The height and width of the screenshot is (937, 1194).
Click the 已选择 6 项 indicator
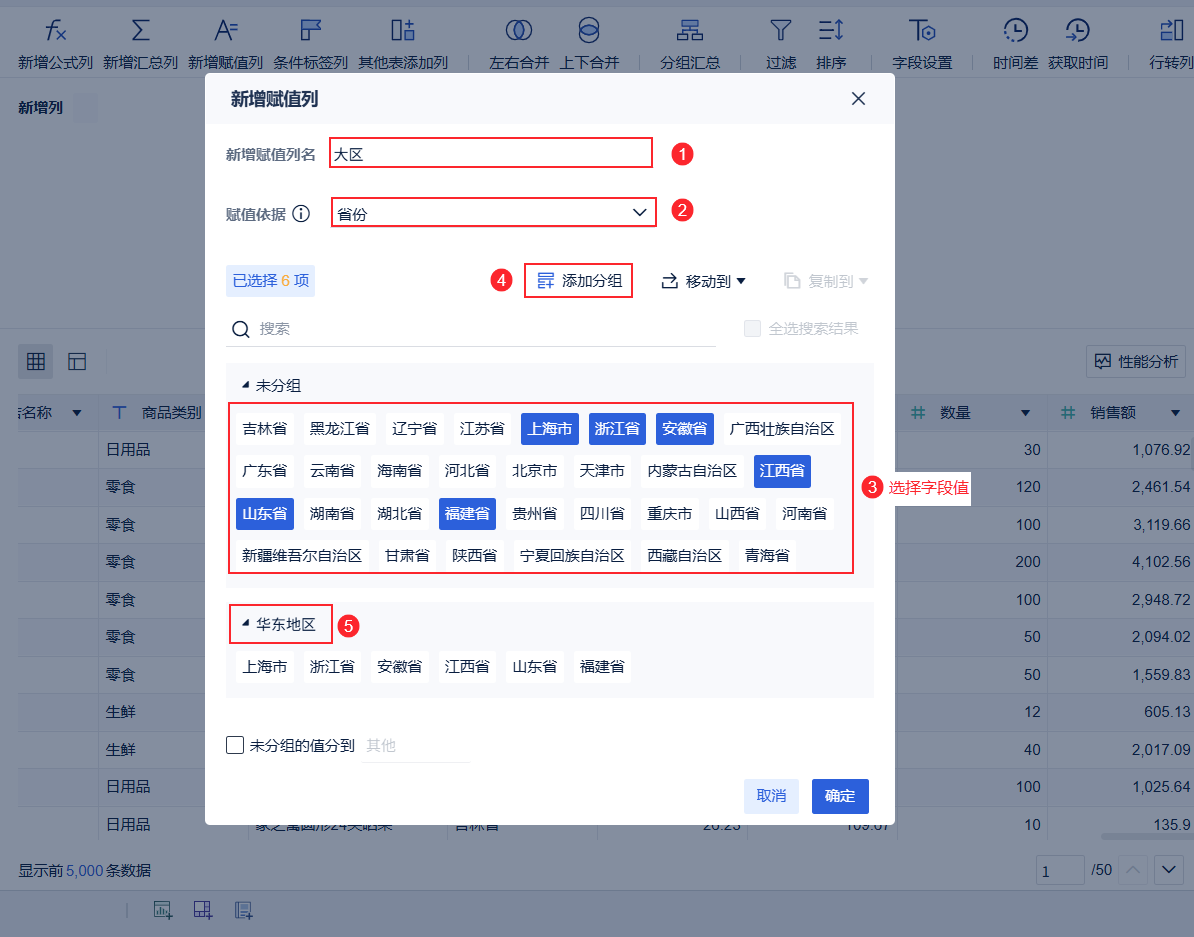[x=270, y=280]
